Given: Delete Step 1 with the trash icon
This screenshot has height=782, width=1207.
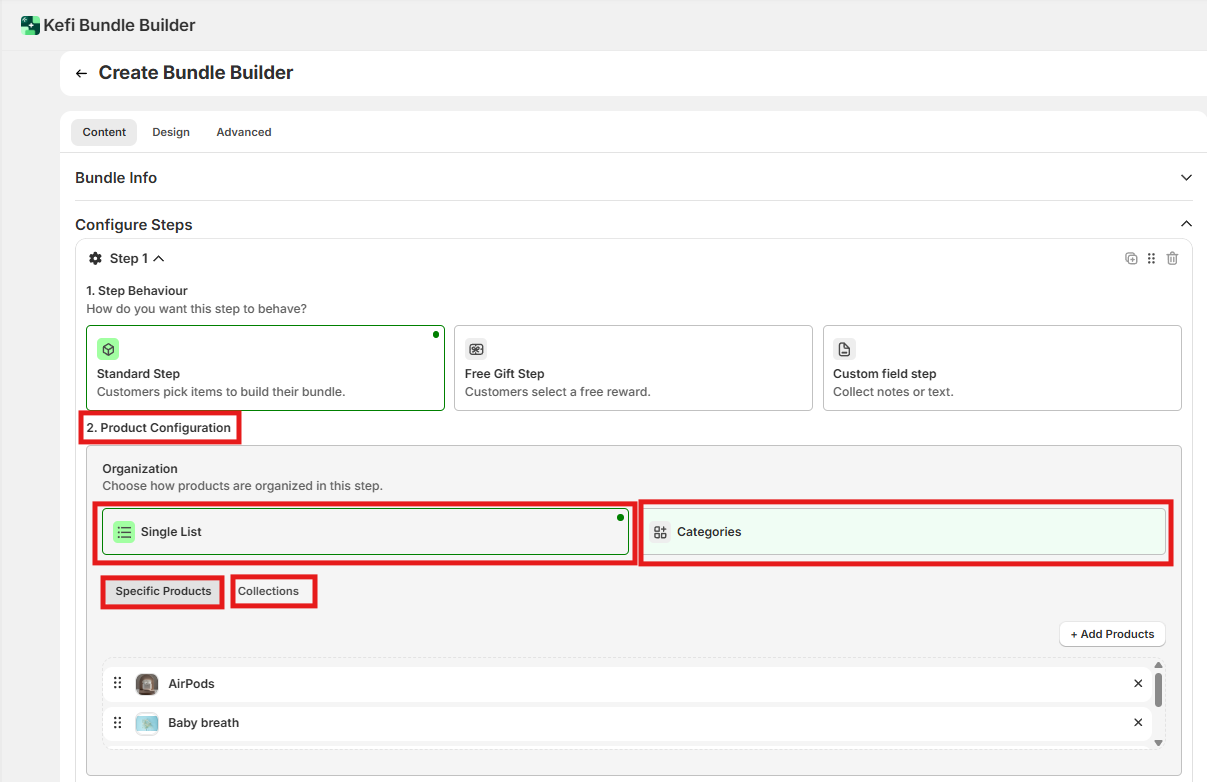Looking at the screenshot, I should [1173, 258].
